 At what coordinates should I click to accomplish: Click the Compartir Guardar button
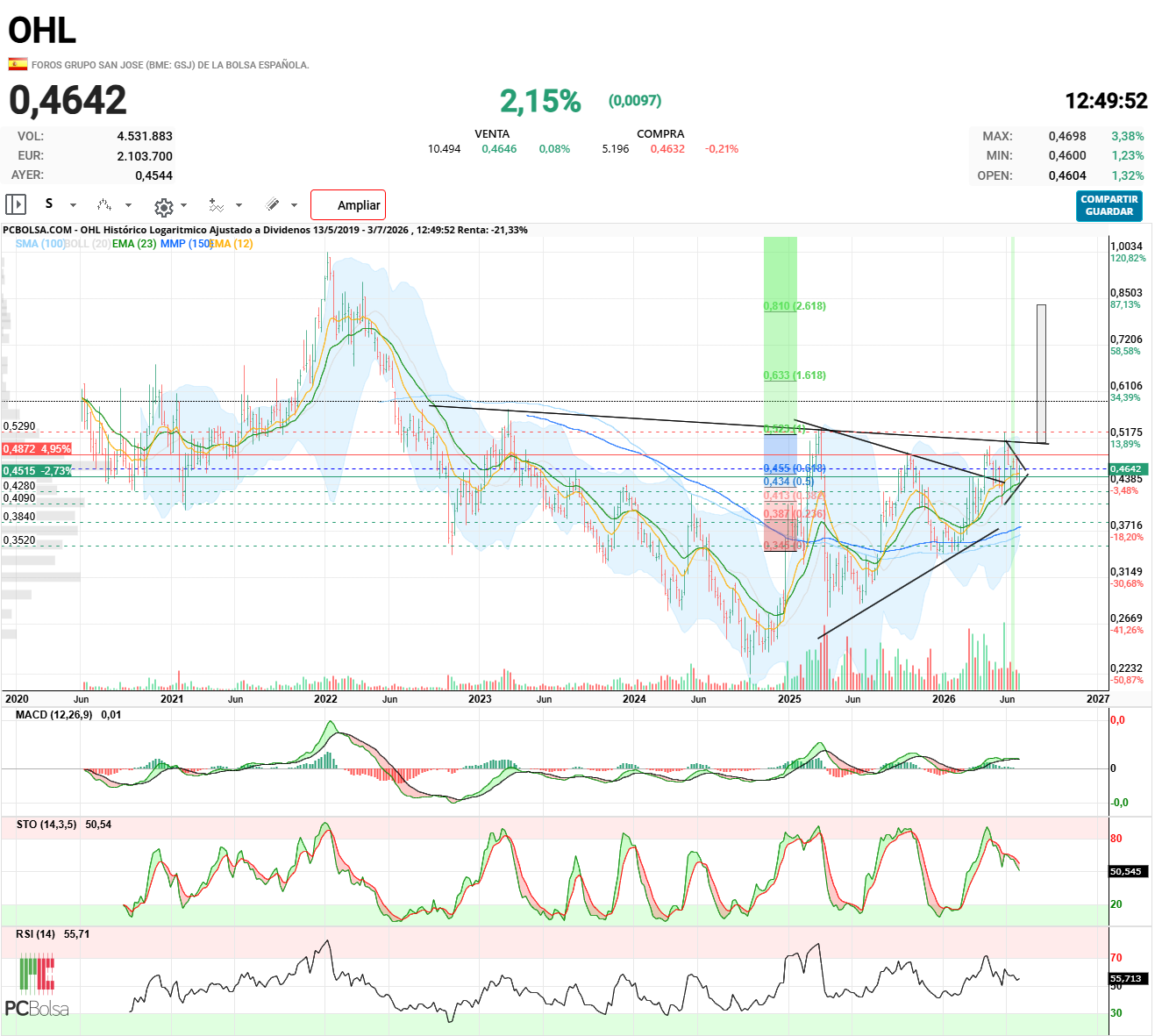tap(1109, 205)
